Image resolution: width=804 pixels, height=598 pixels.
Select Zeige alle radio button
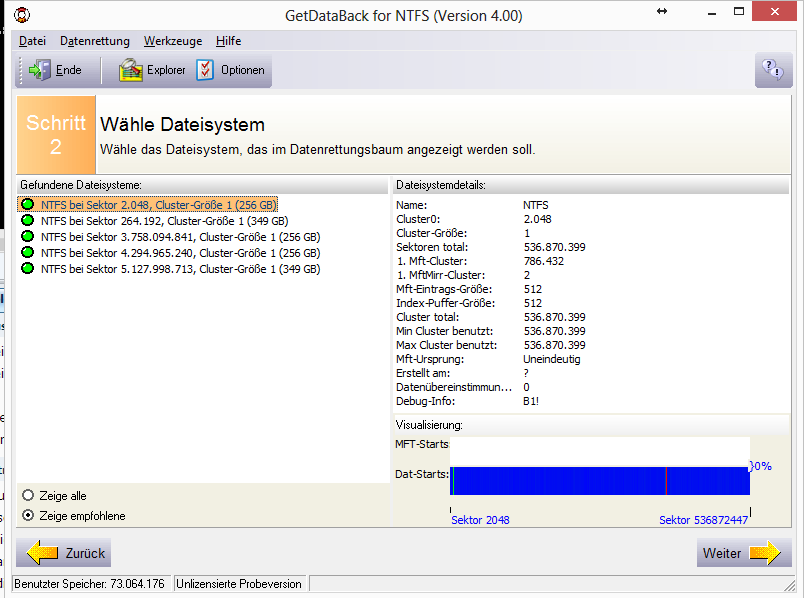[28, 495]
